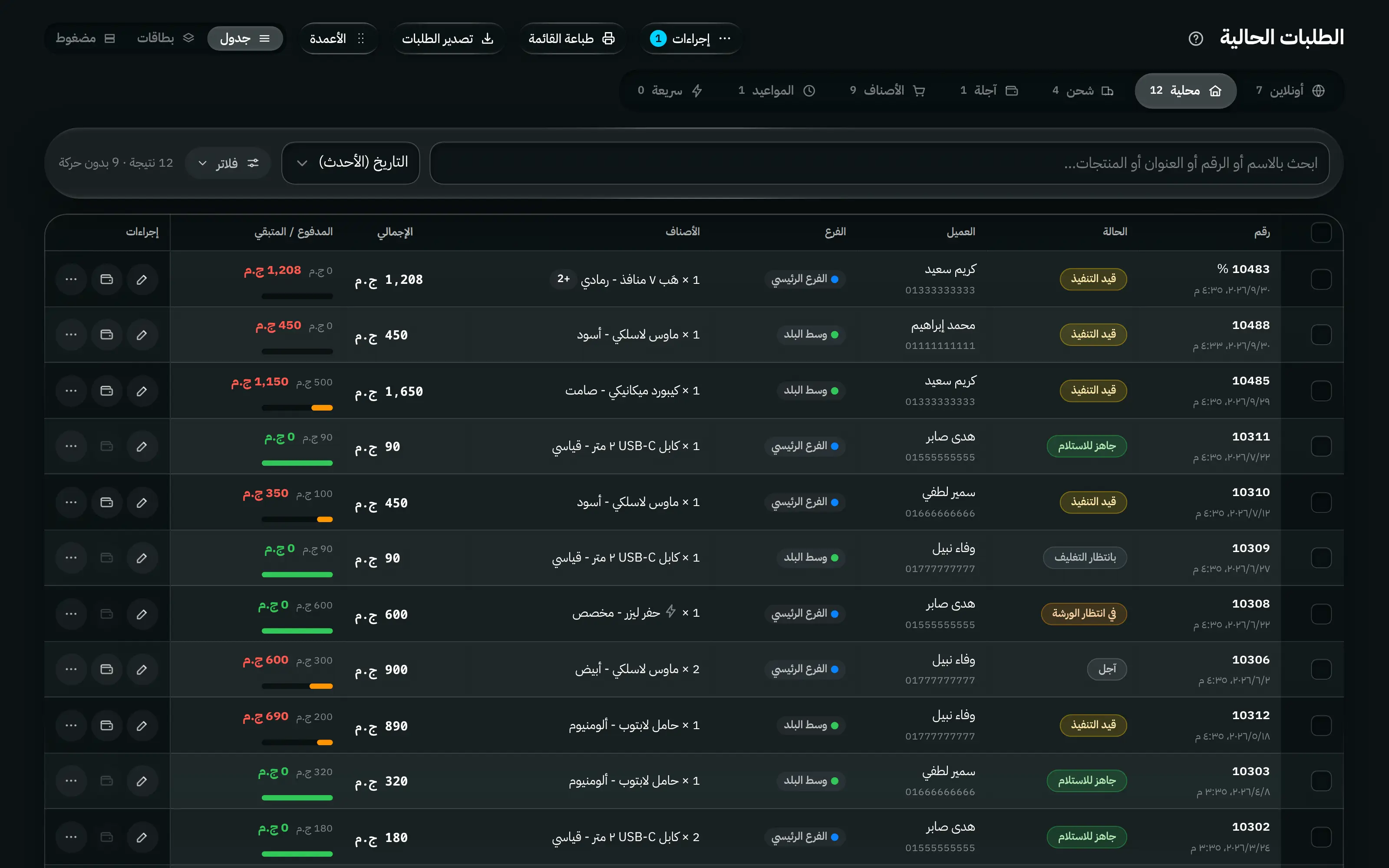The width and height of the screenshot is (1389, 868).
Task: Click طباعة القائمة print button
Action: tap(571, 39)
